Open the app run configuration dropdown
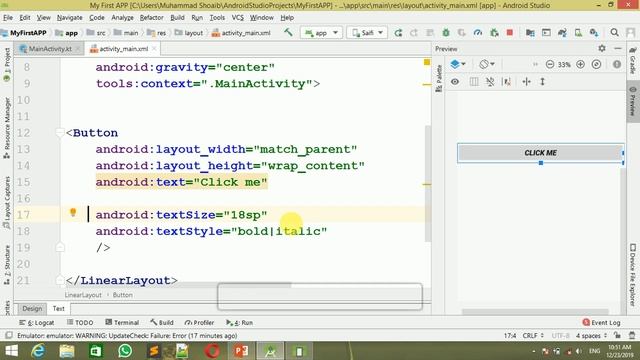Image resolution: width=640 pixels, height=360 pixels. [x=321, y=33]
